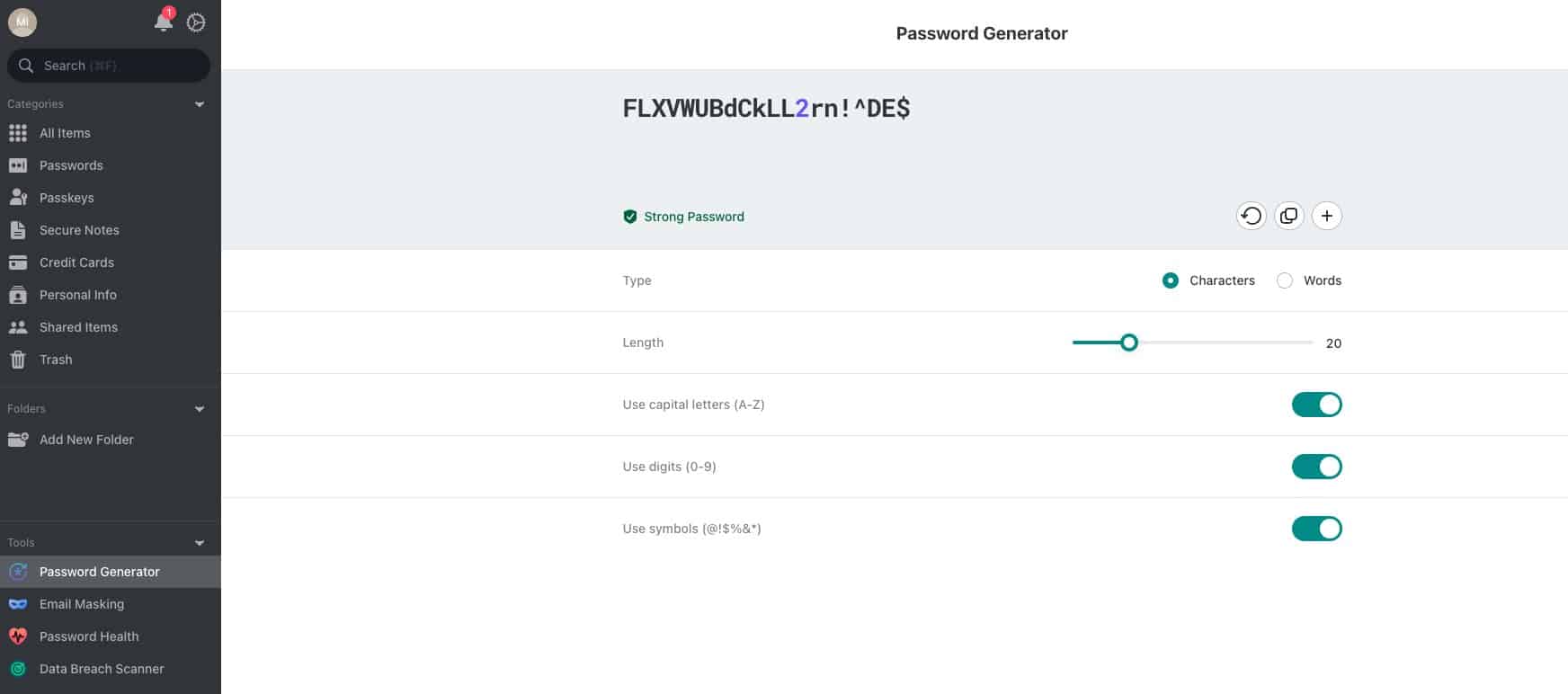Collapse the Tools section
This screenshot has height=694, width=1568.
[x=200, y=542]
